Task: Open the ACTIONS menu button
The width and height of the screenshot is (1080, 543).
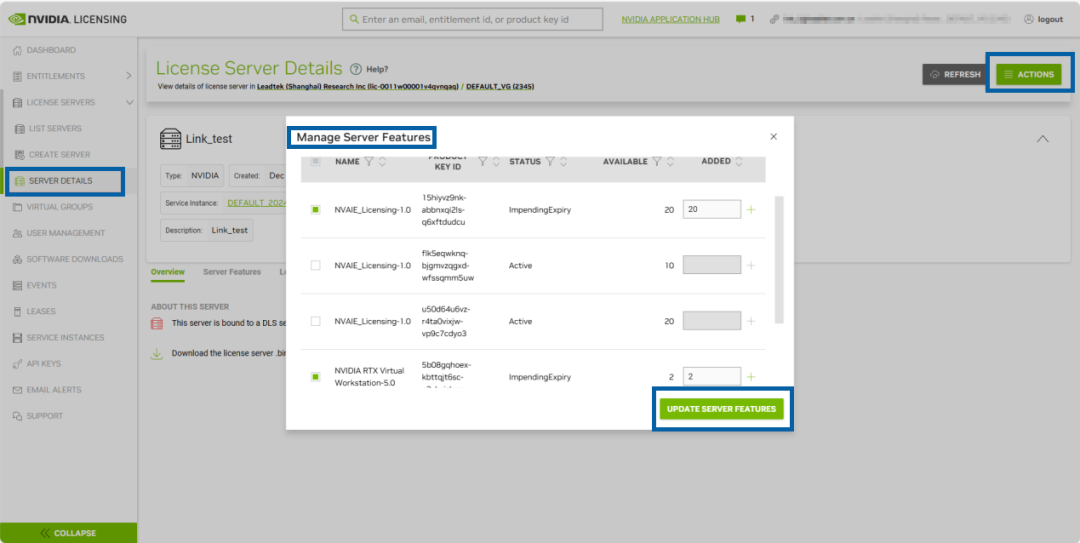Action: tap(1028, 74)
